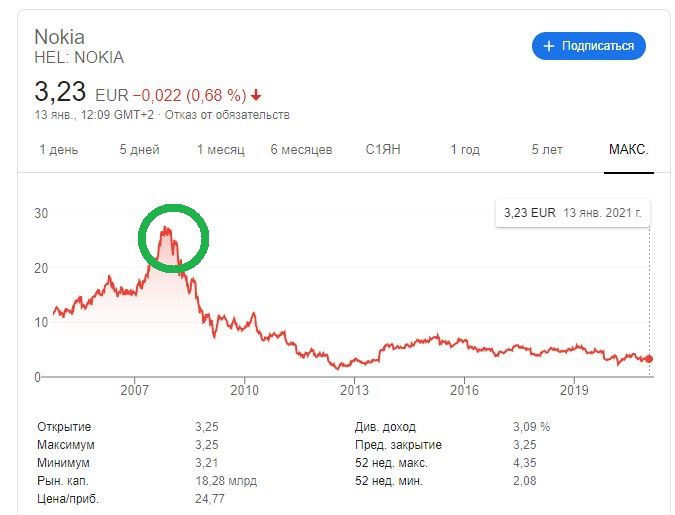Screen dimensions: 675x515
Task: Click the green circled price peak
Action: tap(173, 238)
